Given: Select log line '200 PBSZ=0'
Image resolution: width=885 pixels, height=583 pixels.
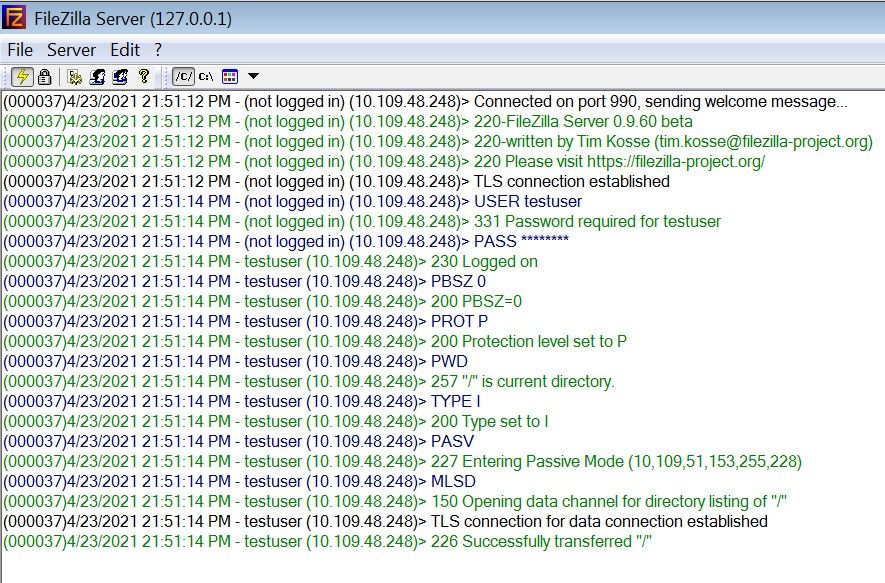Looking at the screenshot, I should pyautogui.click(x=262, y=302).
